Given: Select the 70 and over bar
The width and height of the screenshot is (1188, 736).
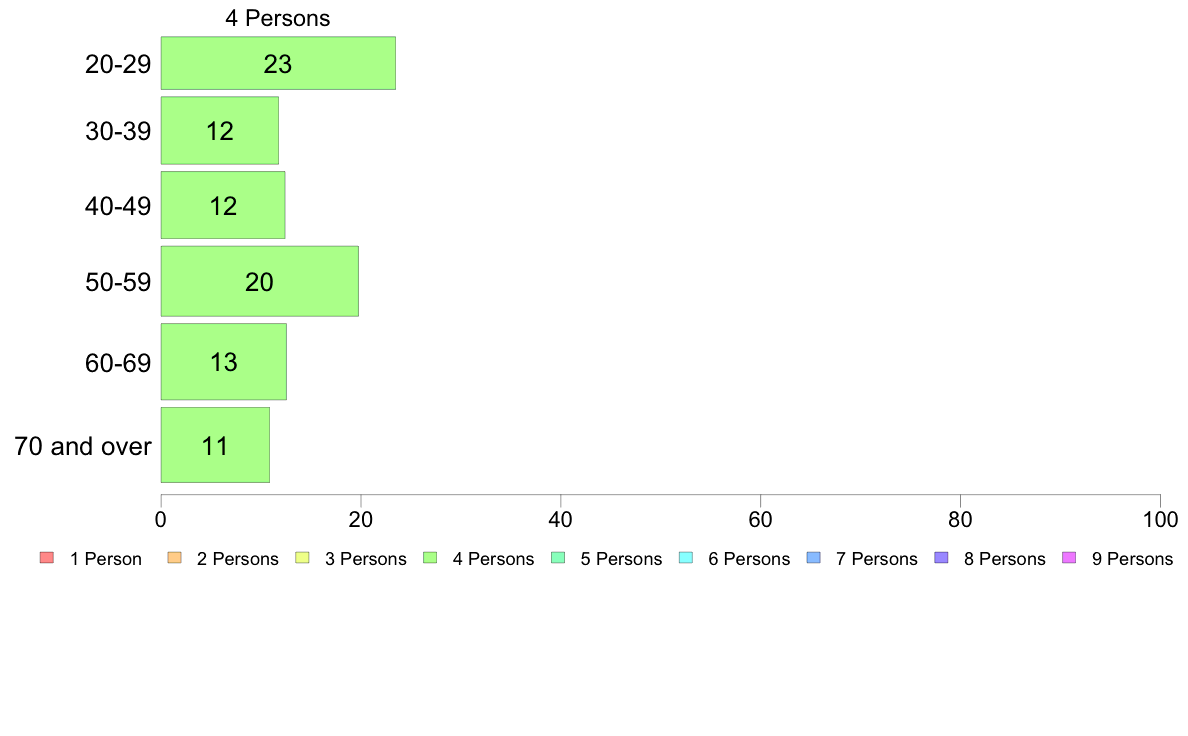Looking at the screenshot, I should pos(215,445).
